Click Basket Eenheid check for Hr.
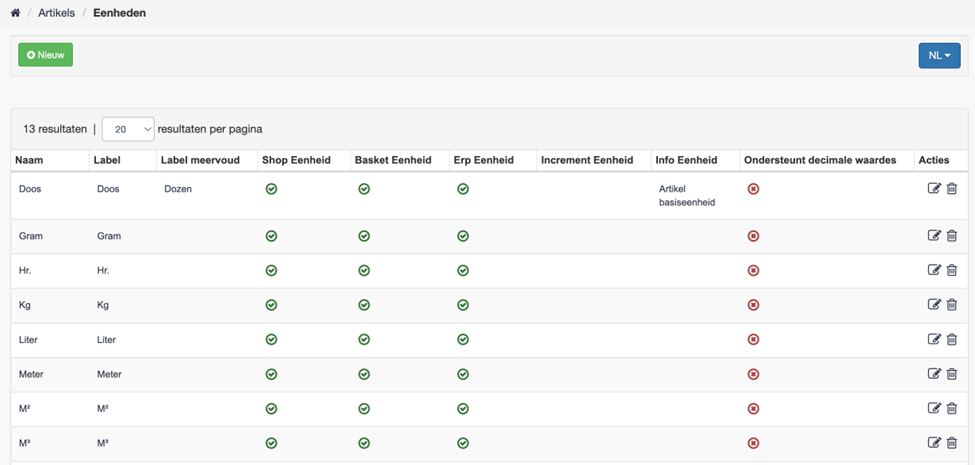This screenshot has height=465, width=975. point(364,270)
